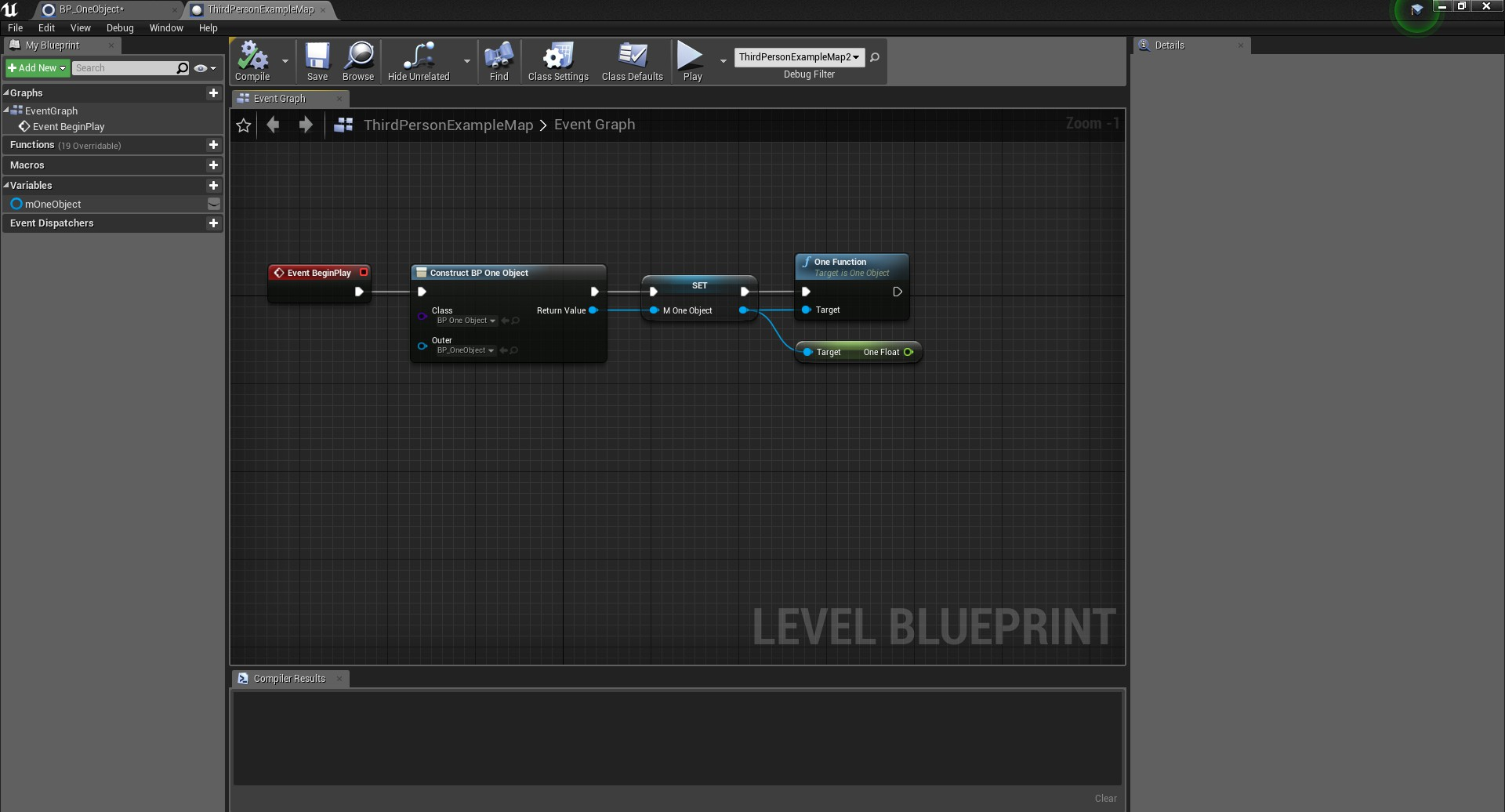This screenshot has height=812, width=1505.
Task: Compile the blueprint
Action: (252, 61)
